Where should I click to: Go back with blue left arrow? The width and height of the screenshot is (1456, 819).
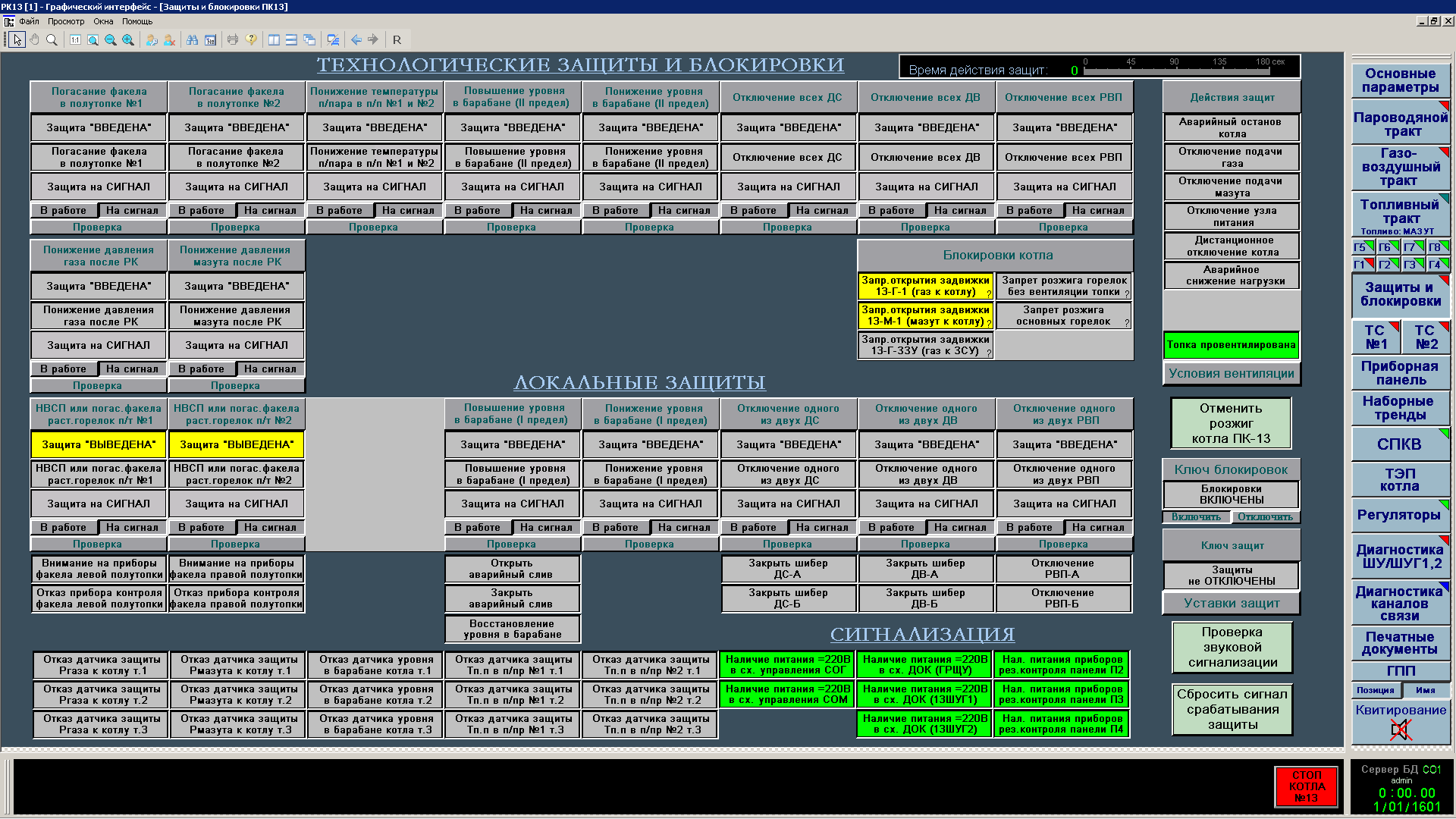[356, 39]
